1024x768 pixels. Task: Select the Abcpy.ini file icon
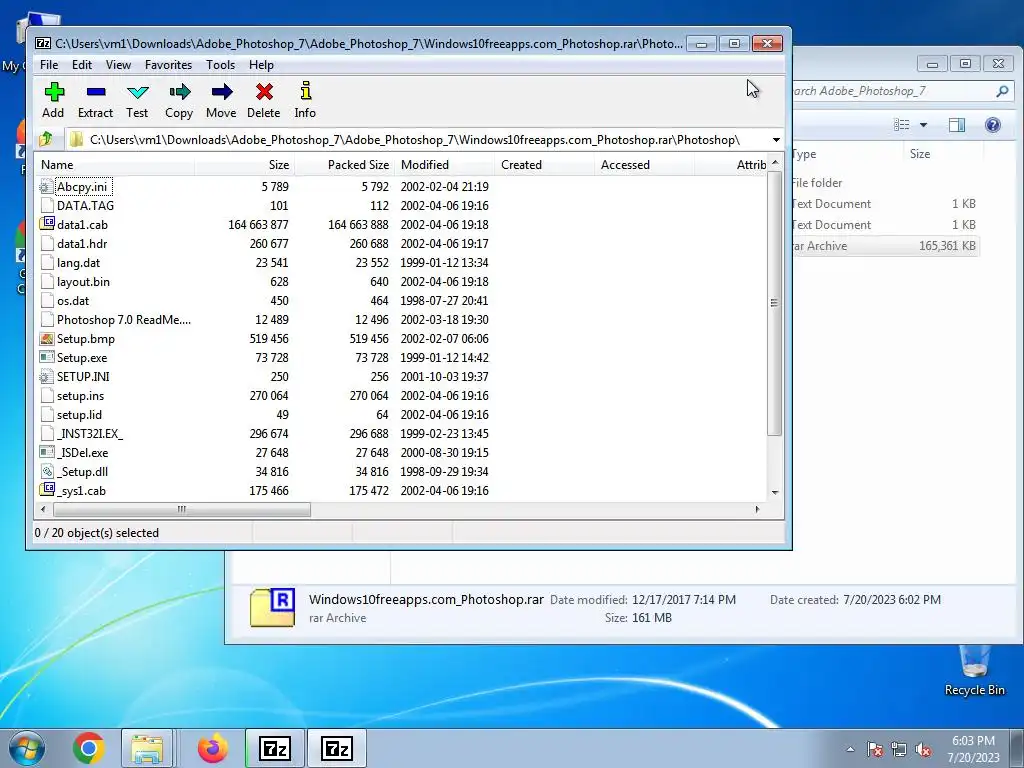46,187
